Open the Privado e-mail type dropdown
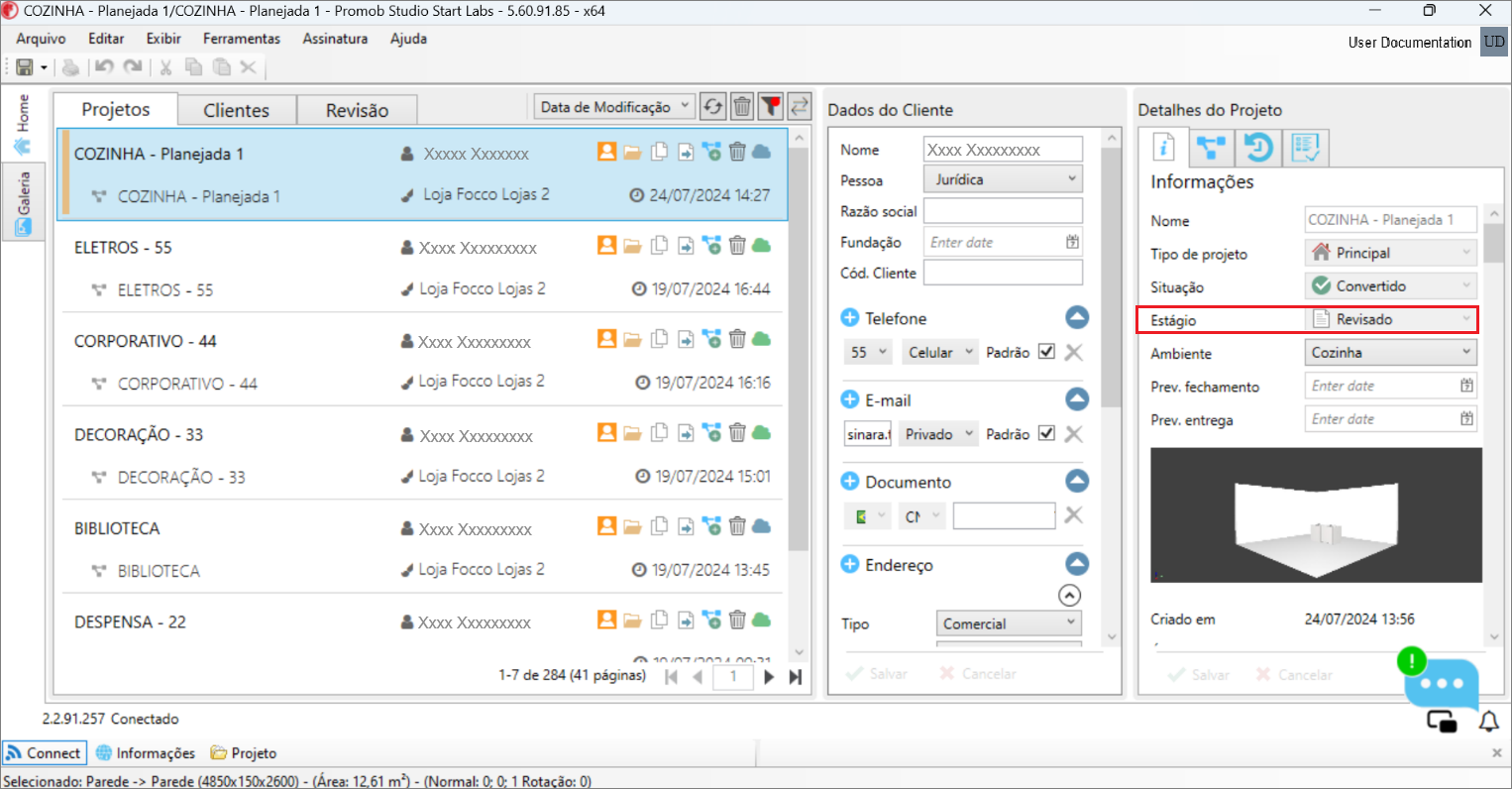The height and width of the screenshot is (789, 1512). pos(937,434)
